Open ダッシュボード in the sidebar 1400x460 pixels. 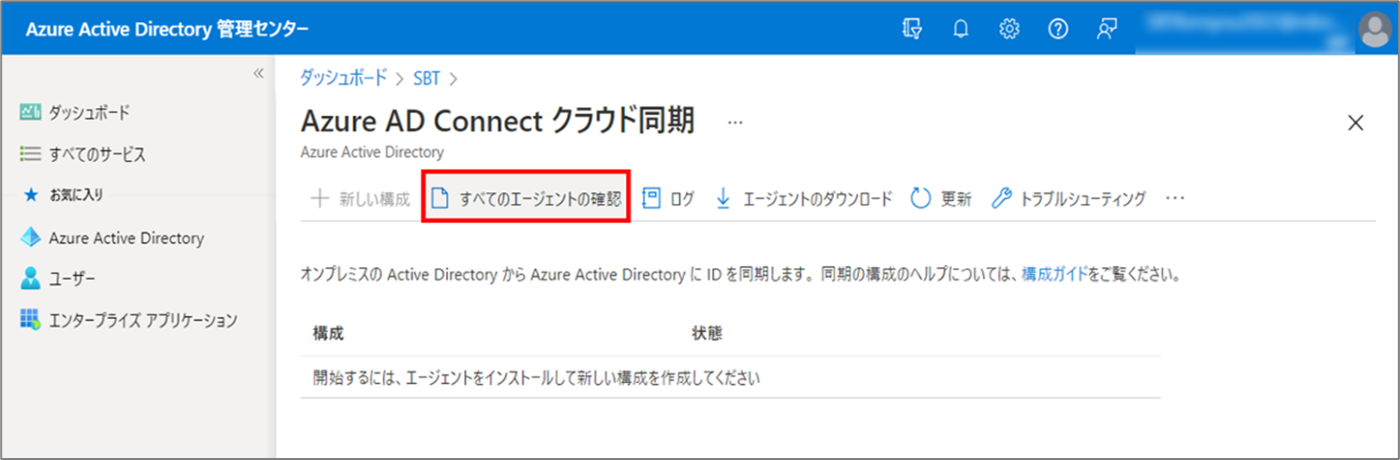75,112
